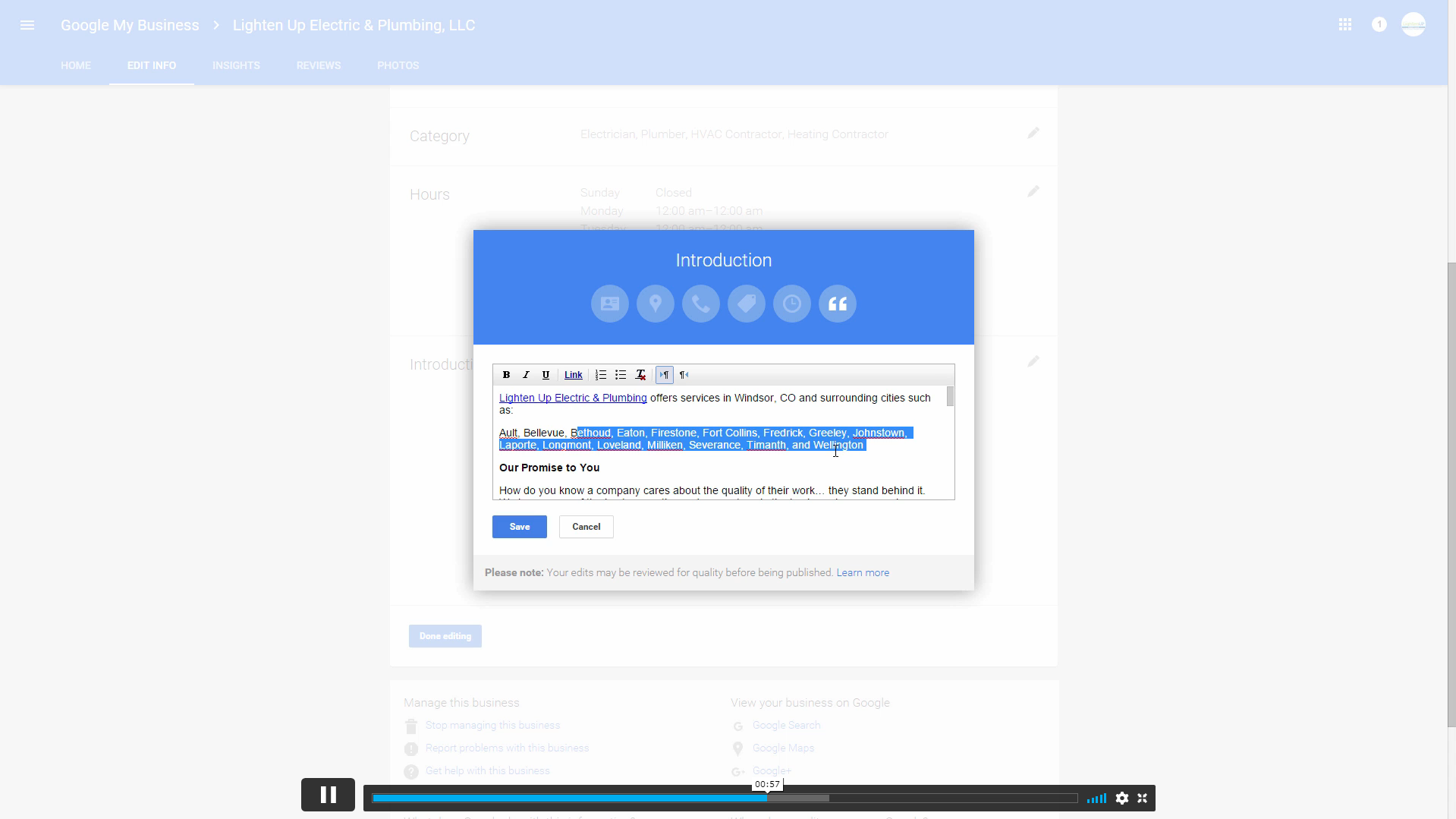
Task: Click the Google Maps pin icon
Action: click(737, 749)
